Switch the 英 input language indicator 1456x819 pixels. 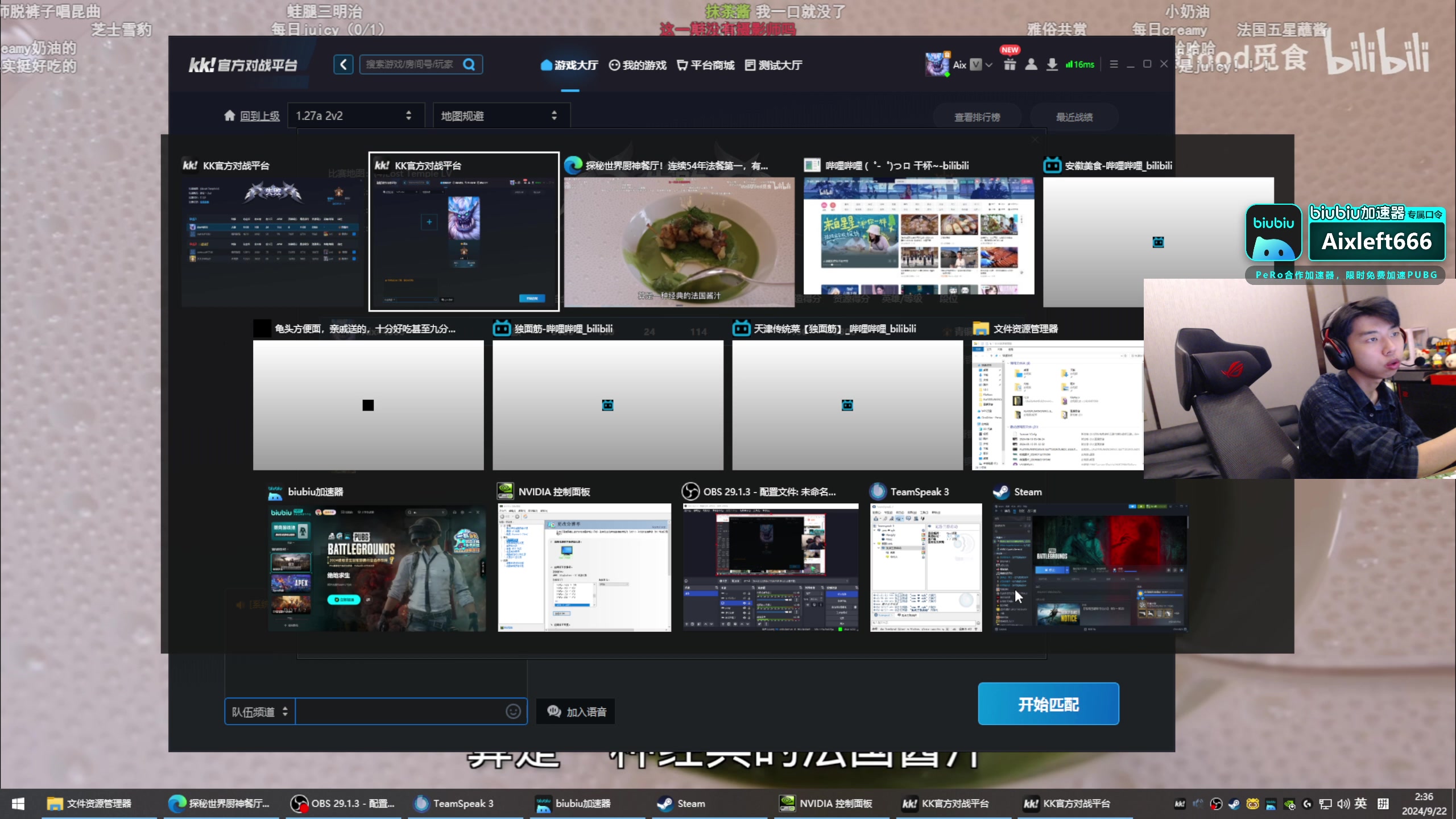click(x=1360, y=804)
